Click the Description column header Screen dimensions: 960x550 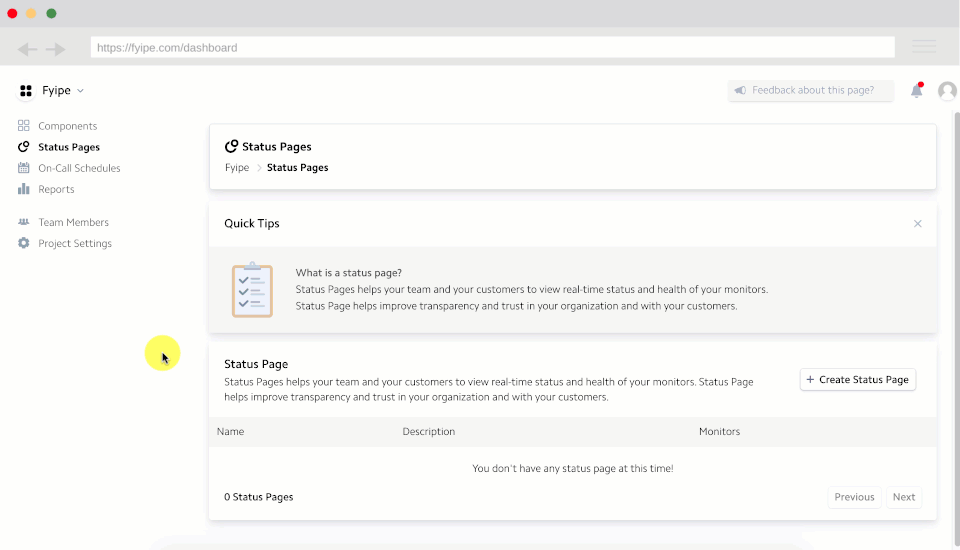pyautogui.click(x=429, y=432)
